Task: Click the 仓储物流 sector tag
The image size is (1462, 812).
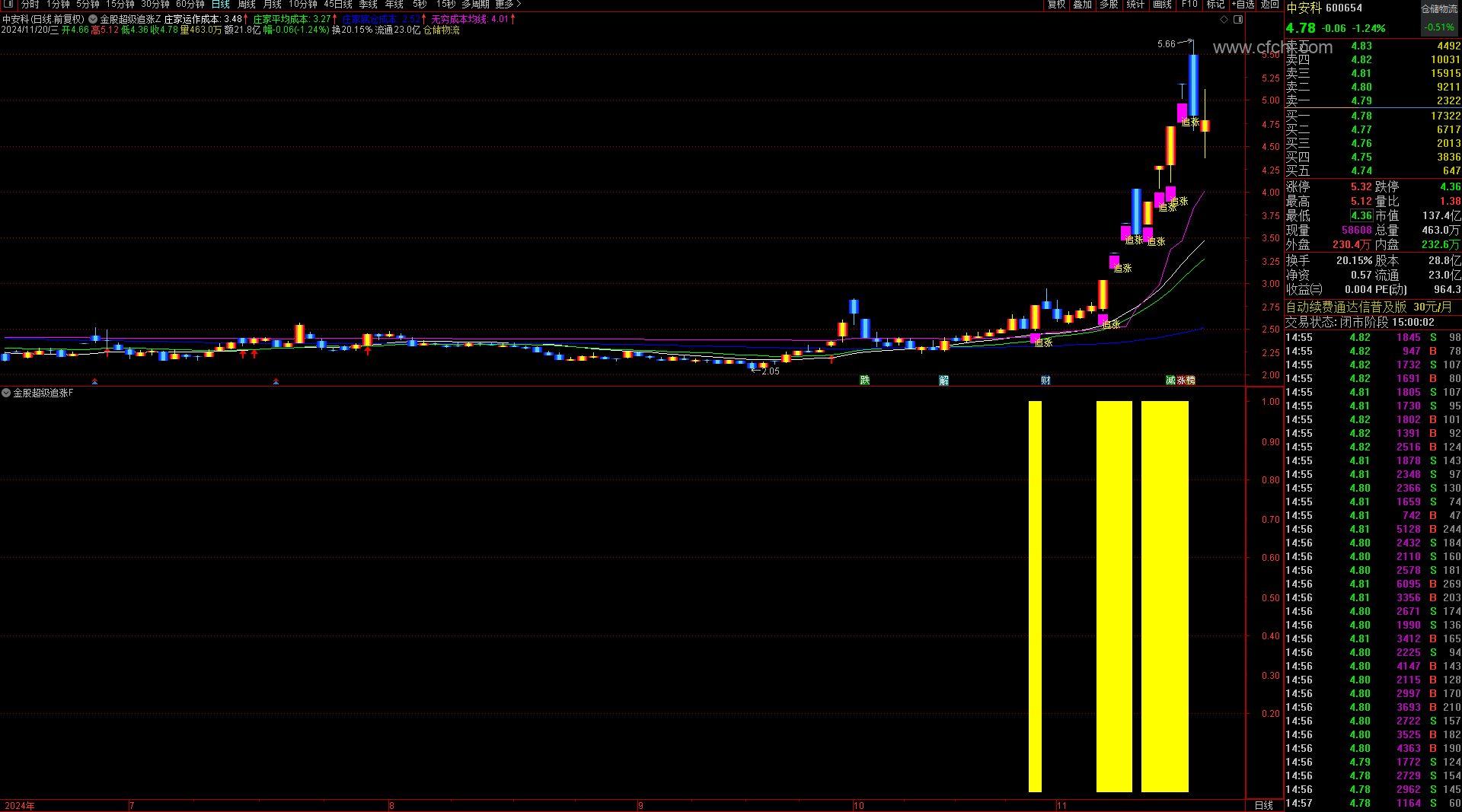Action: coord(1439,9)
